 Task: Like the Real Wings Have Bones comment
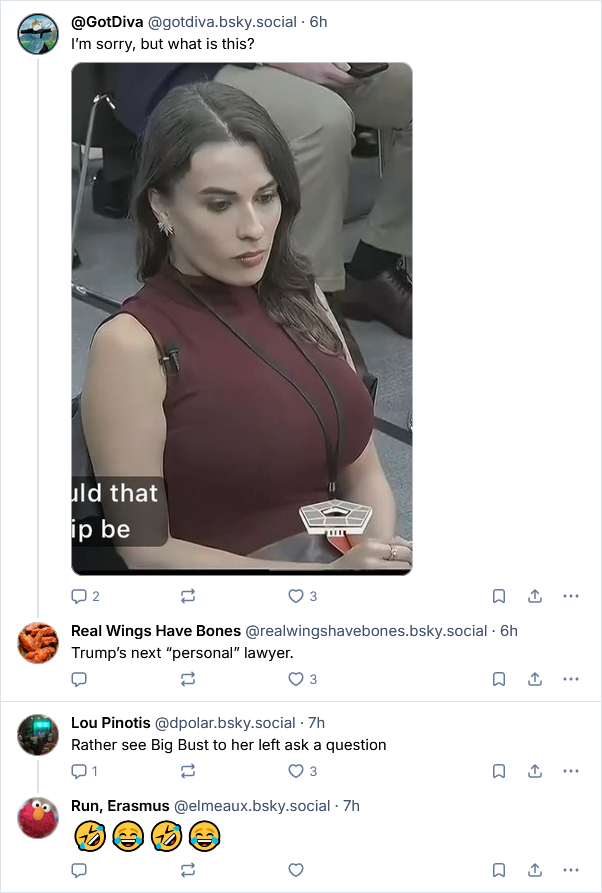295,679
